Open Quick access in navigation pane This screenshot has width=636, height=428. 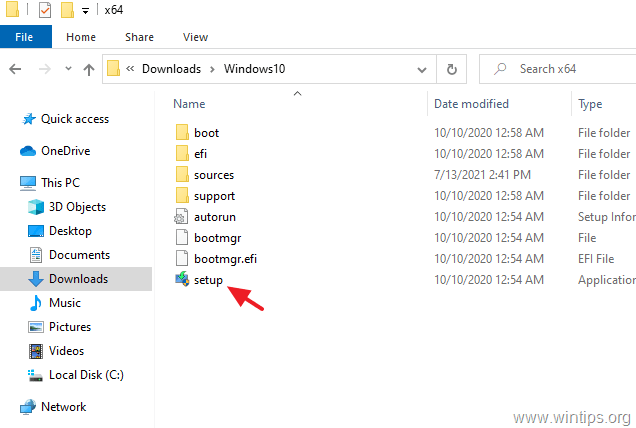pos(75,119)
